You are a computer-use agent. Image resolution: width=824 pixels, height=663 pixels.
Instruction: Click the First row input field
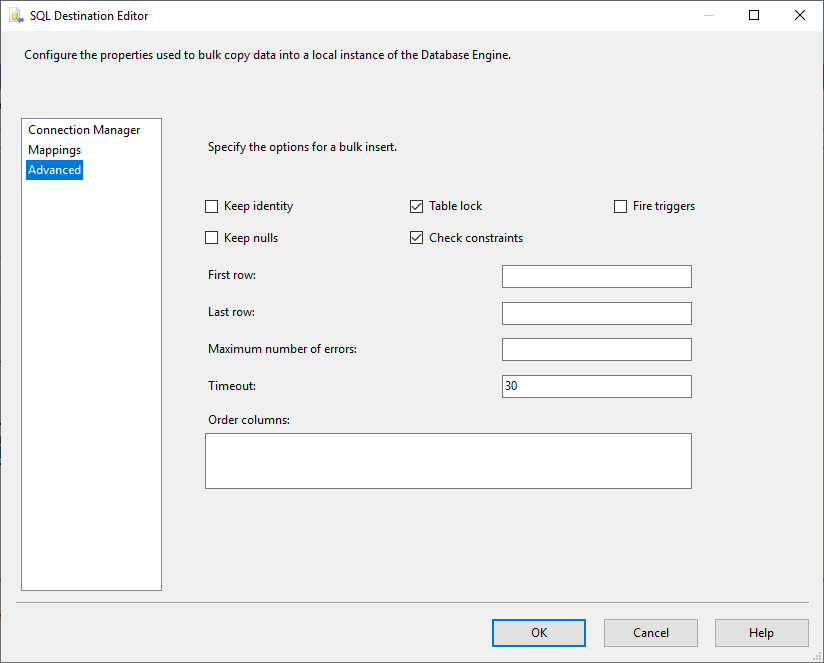(596, 276)
